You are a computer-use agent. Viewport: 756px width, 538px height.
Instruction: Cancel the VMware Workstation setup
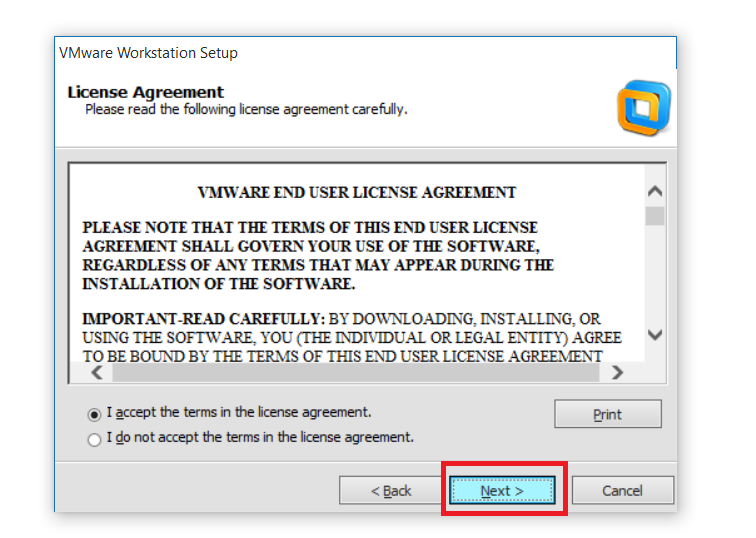pyautogui.click(x=622, y=491)
